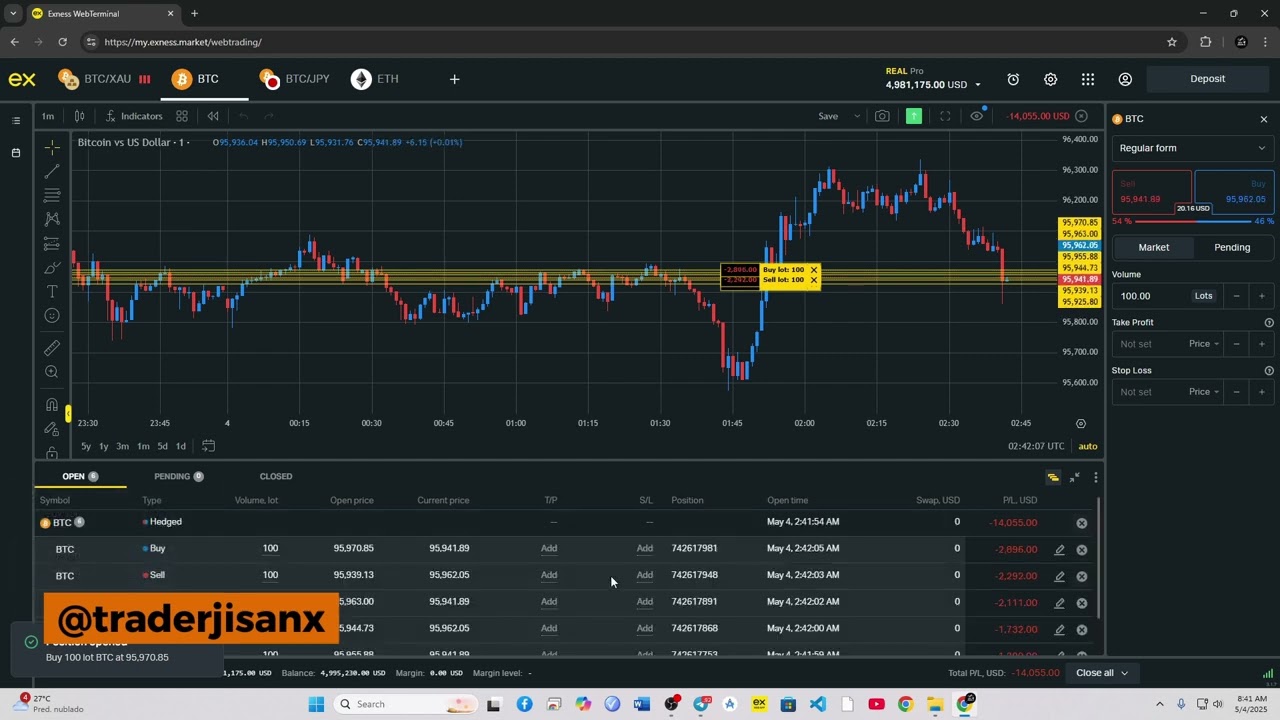Screen dimensions: 1280x720
Task: Click the Sell 95,941.89 button
Action: (1152, 192)
